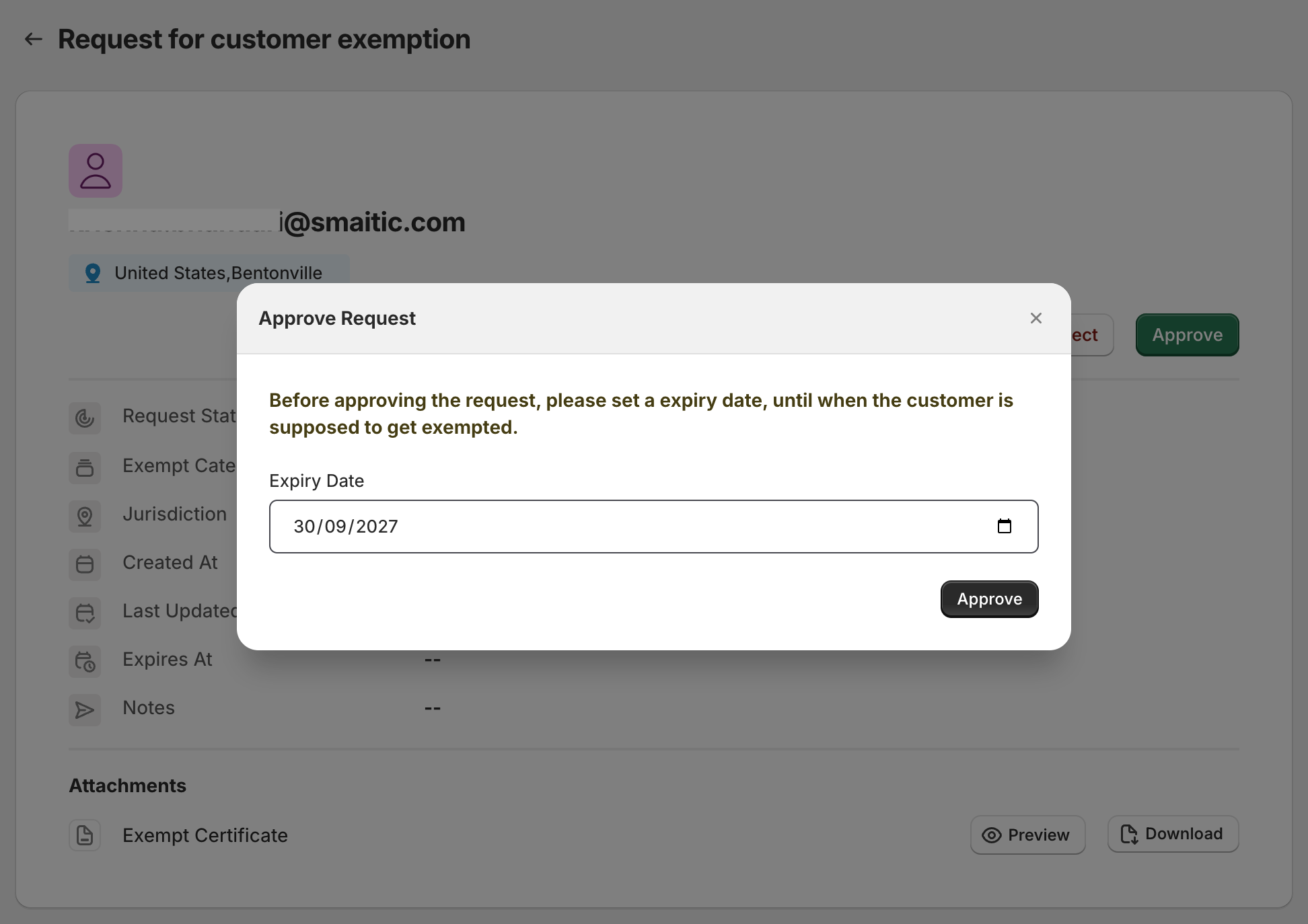Click the Exempt Certificate file icon

(x=85, y=835)
